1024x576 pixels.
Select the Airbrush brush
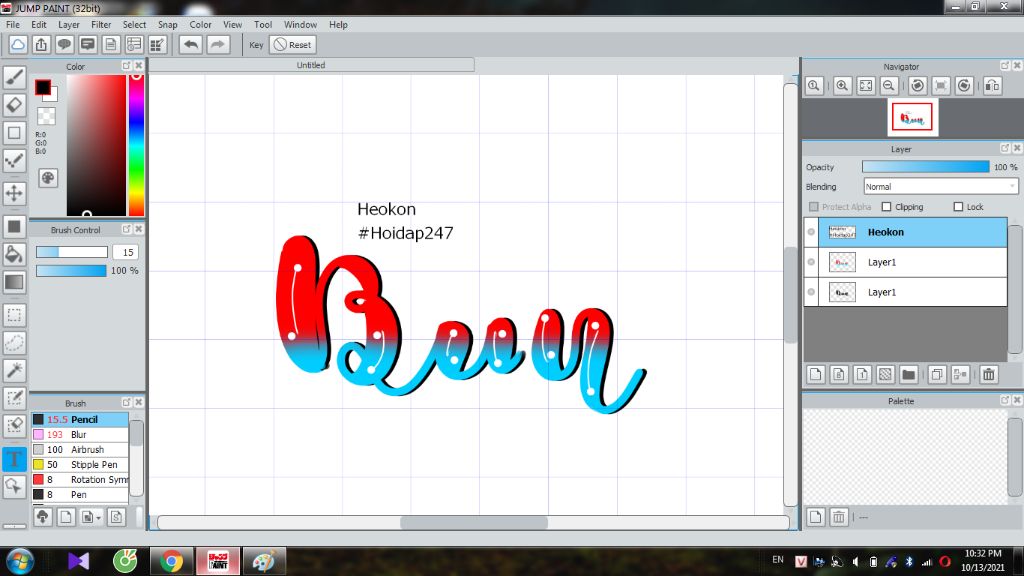click(x=80, y=449)
